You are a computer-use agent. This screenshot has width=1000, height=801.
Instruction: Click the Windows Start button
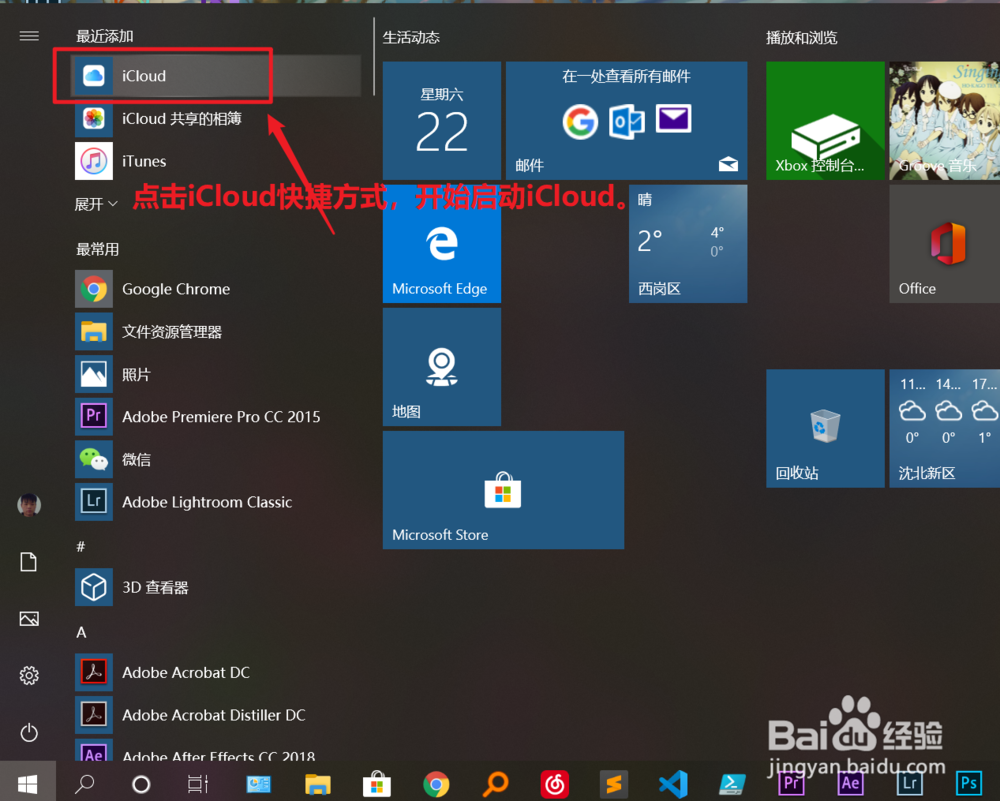[x=27, y=783]
